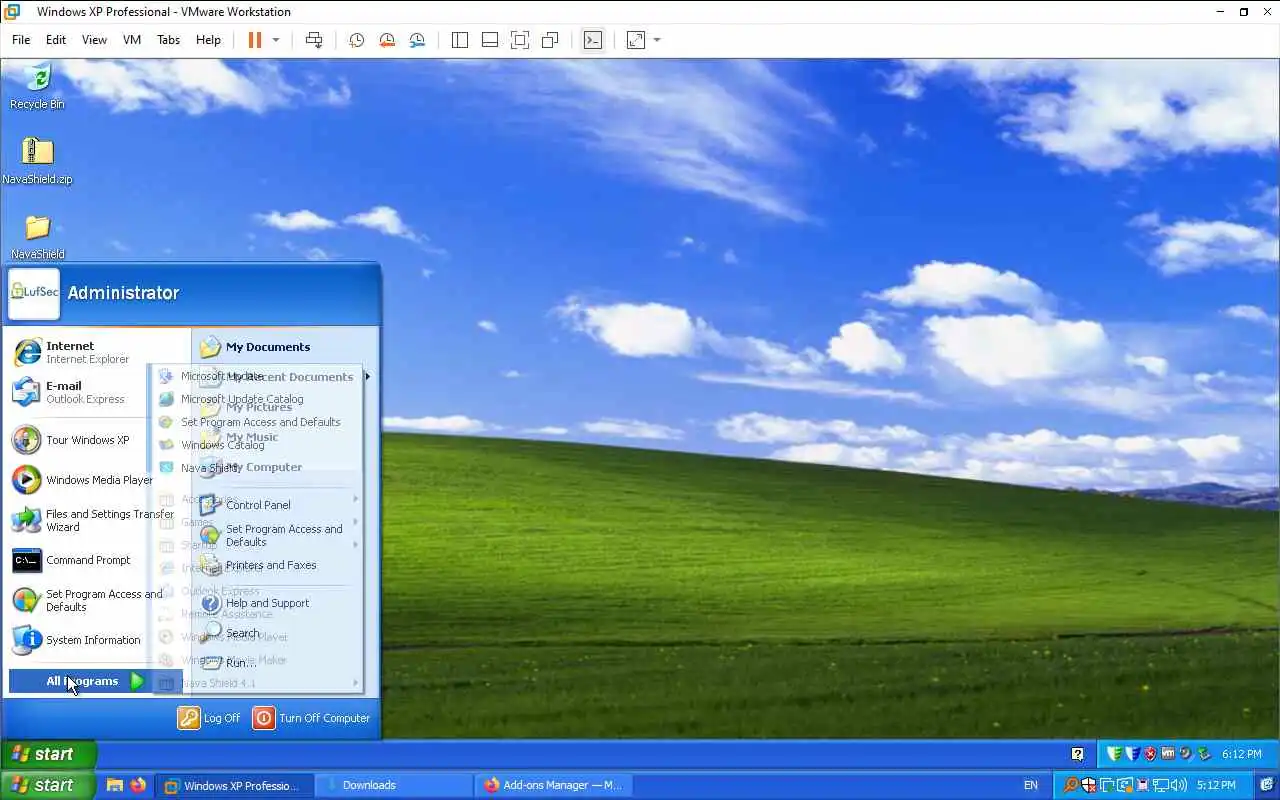This screenshot has height=800, width=1280.
Task: Click the red Security Center alert tray icon
Action: 1150,754
